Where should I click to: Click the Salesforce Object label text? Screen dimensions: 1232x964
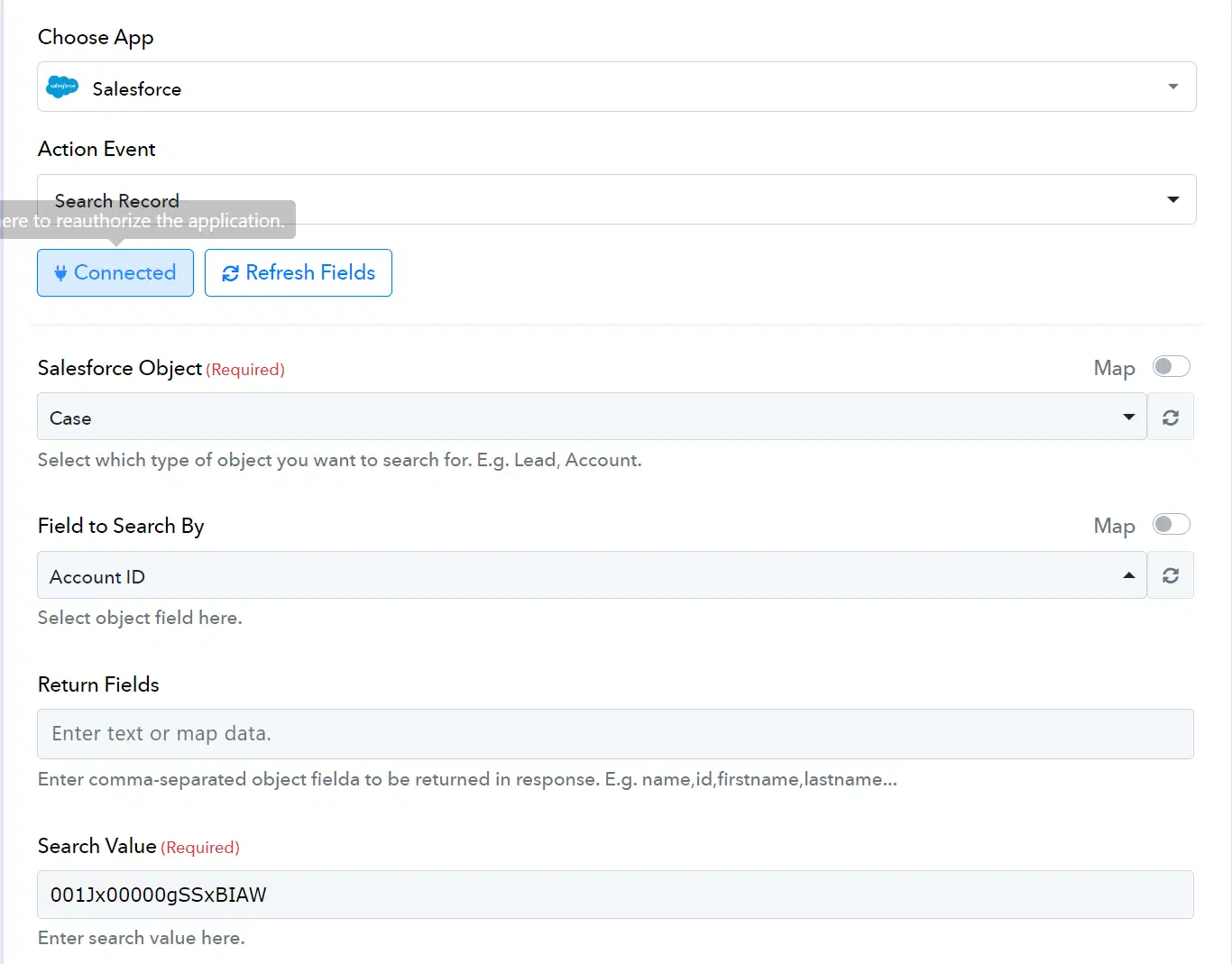coord(120,368)
